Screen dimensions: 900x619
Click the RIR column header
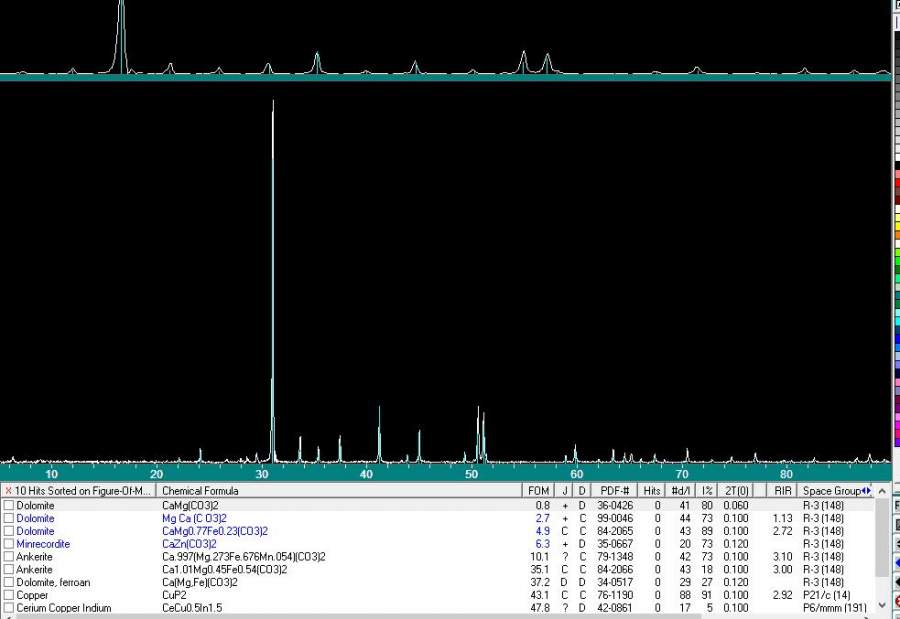(782, 491)
